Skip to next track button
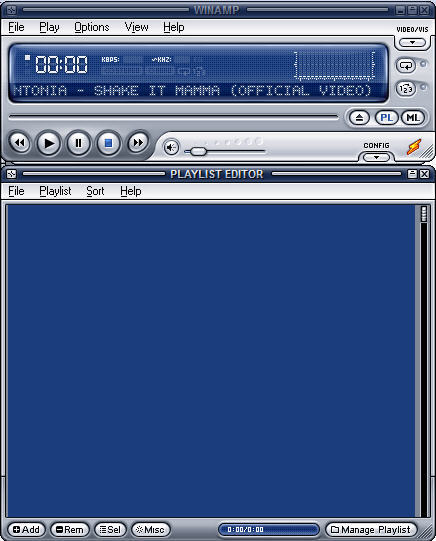The image size is (436, 541). click(x=138, y=142)
